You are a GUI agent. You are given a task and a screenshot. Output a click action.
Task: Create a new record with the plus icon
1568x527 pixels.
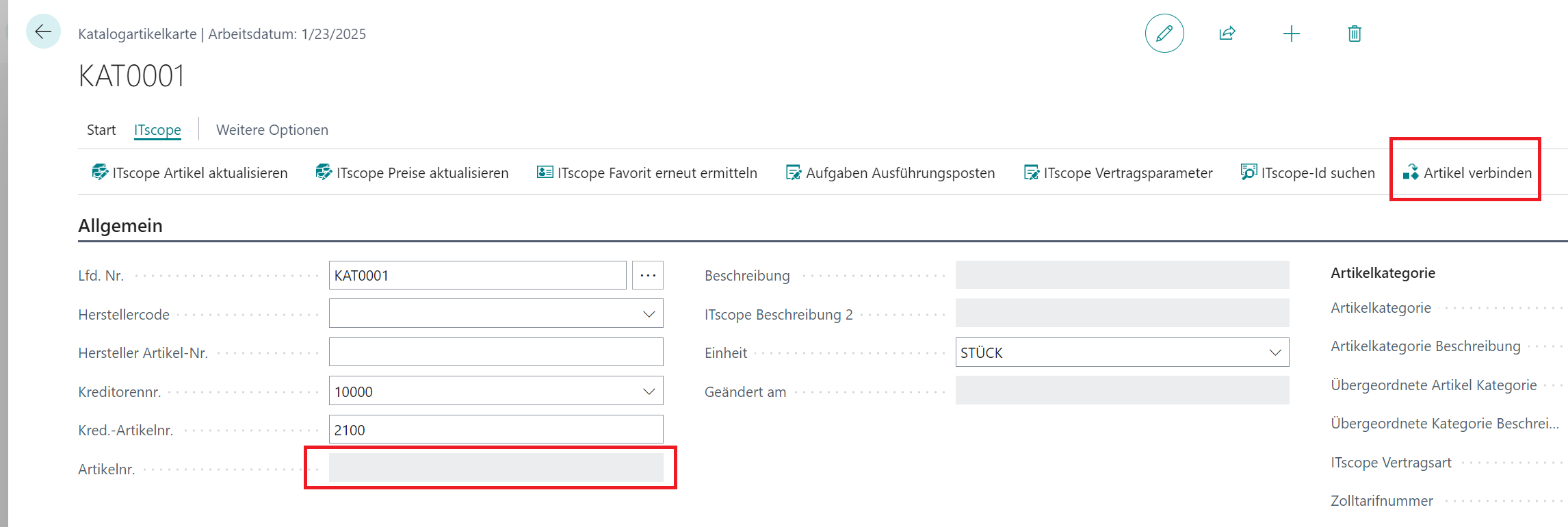click(1292, 34)
